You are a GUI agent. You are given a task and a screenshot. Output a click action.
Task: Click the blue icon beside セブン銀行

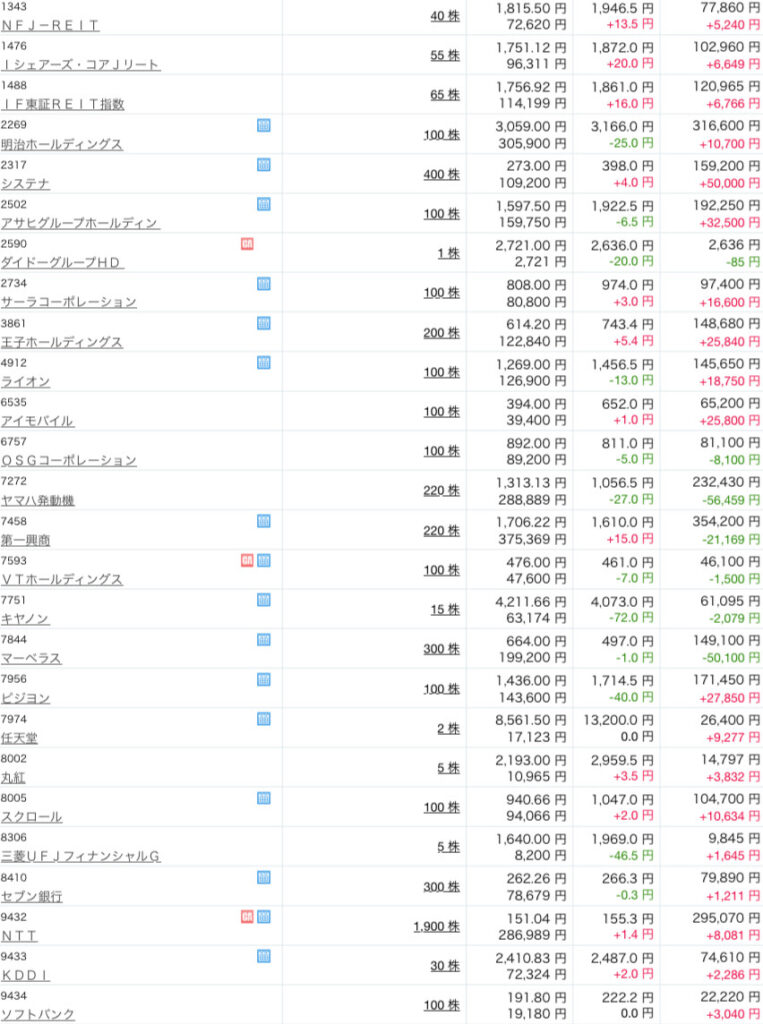tap(264, 877)
